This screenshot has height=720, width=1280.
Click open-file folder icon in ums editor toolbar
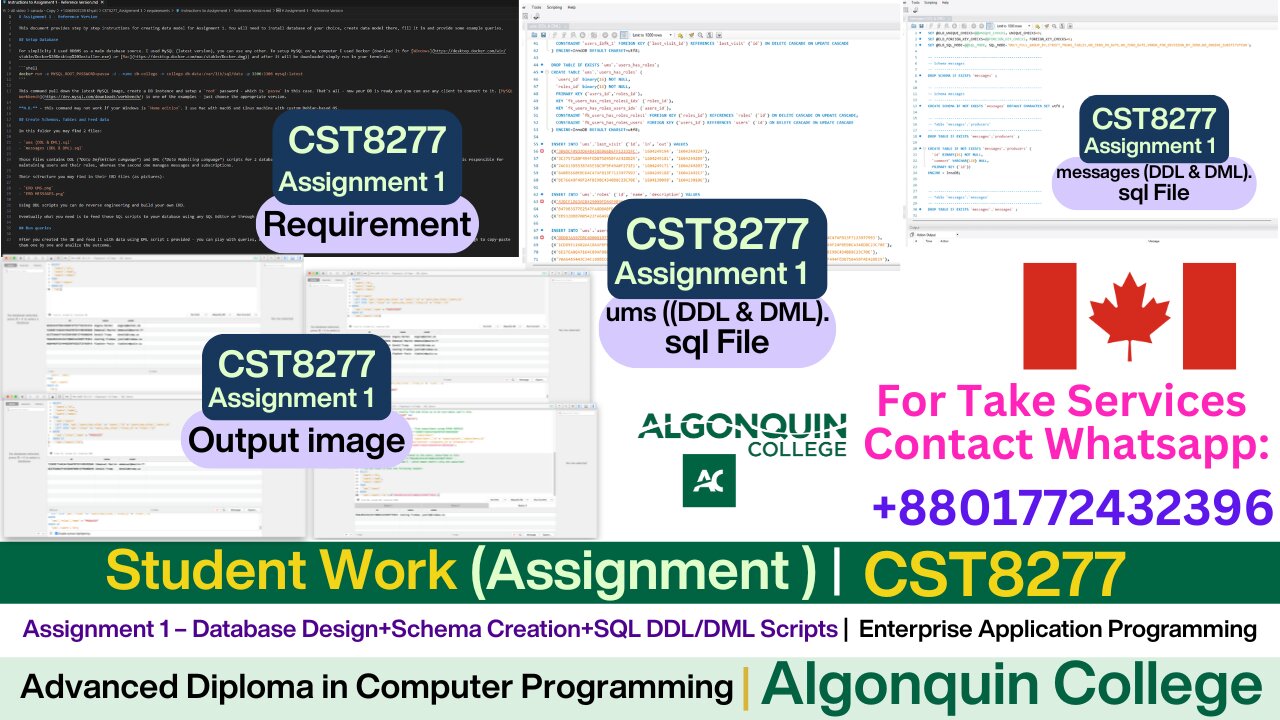534,35
